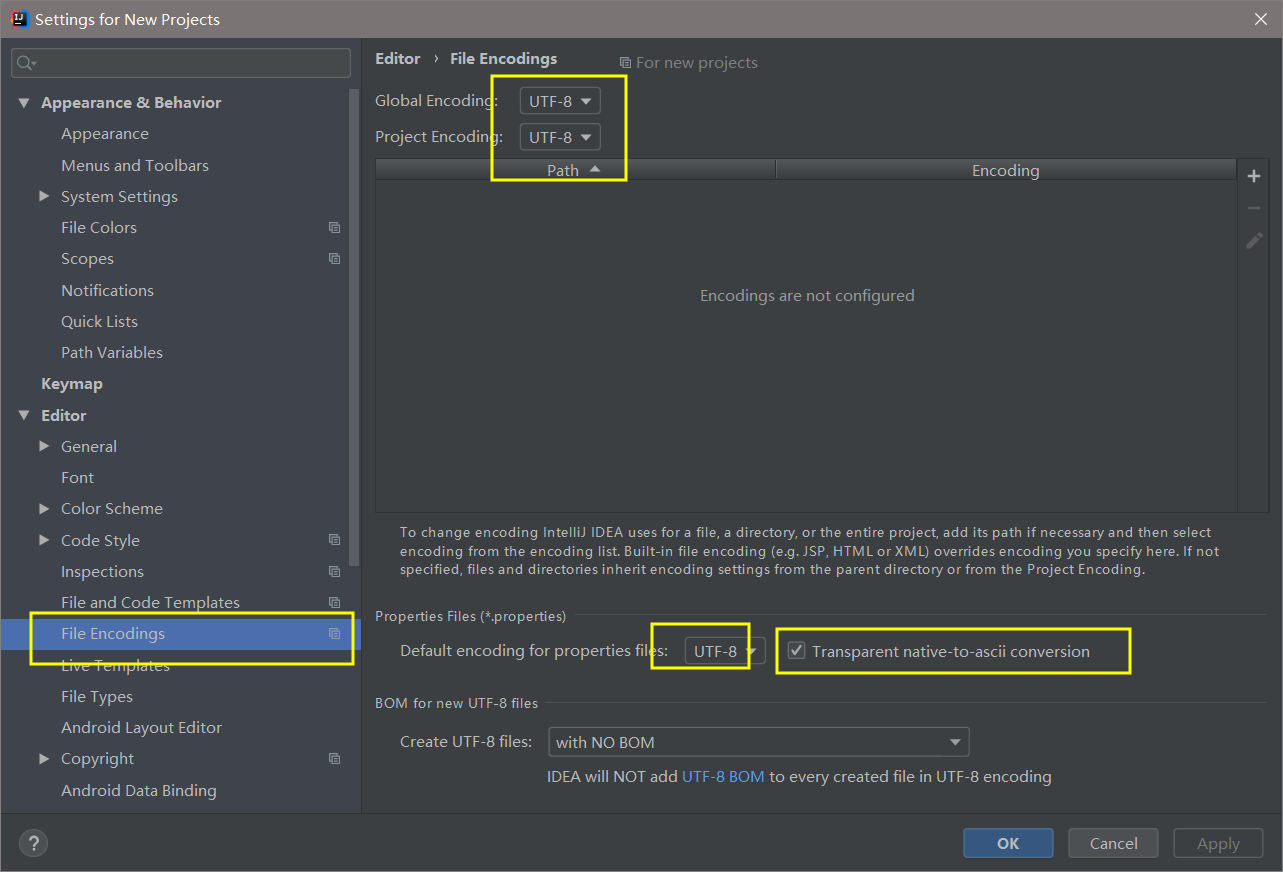Expand the General node

point(44,446)
